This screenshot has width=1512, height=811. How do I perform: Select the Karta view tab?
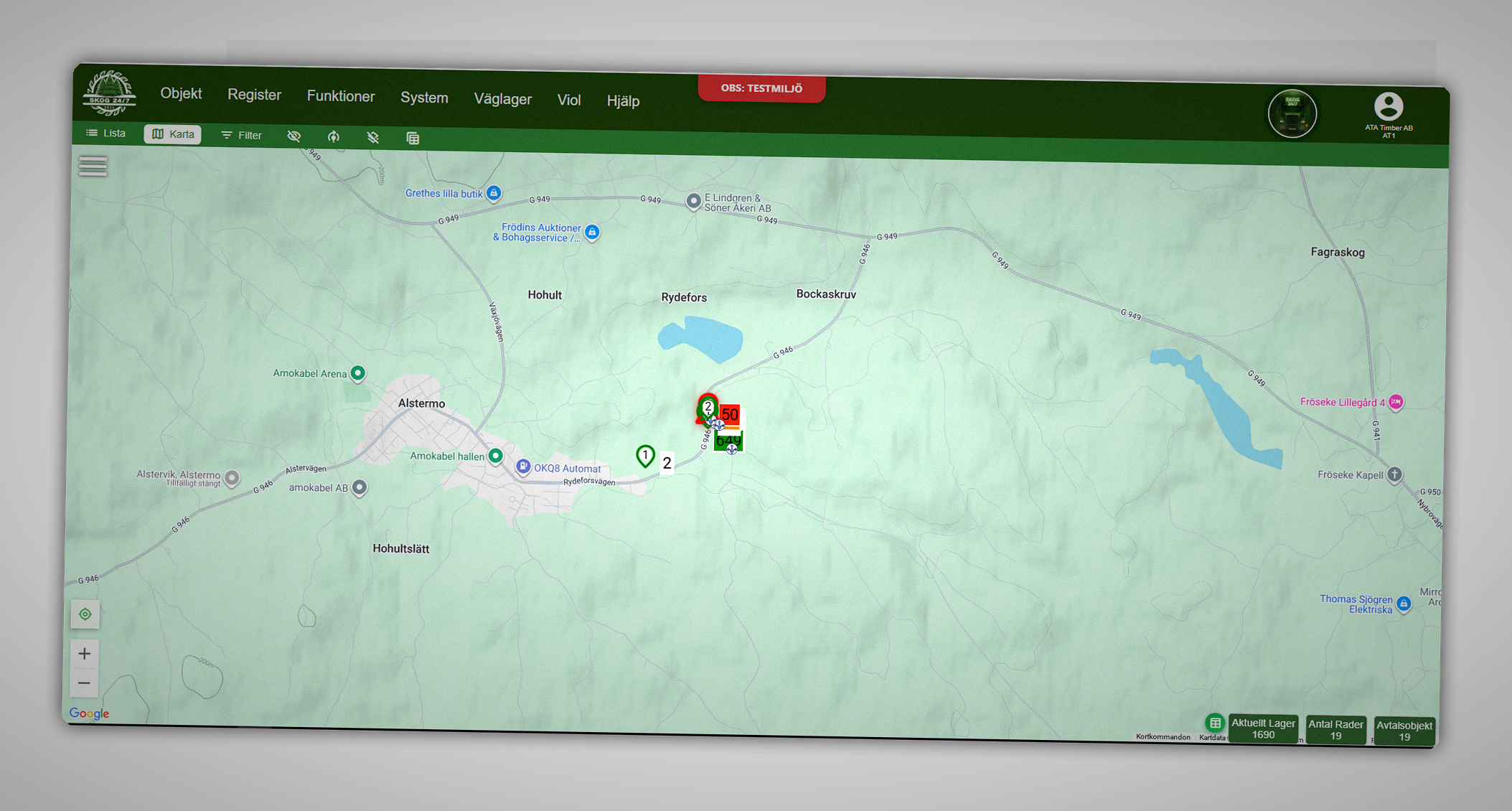click(173, 134)
